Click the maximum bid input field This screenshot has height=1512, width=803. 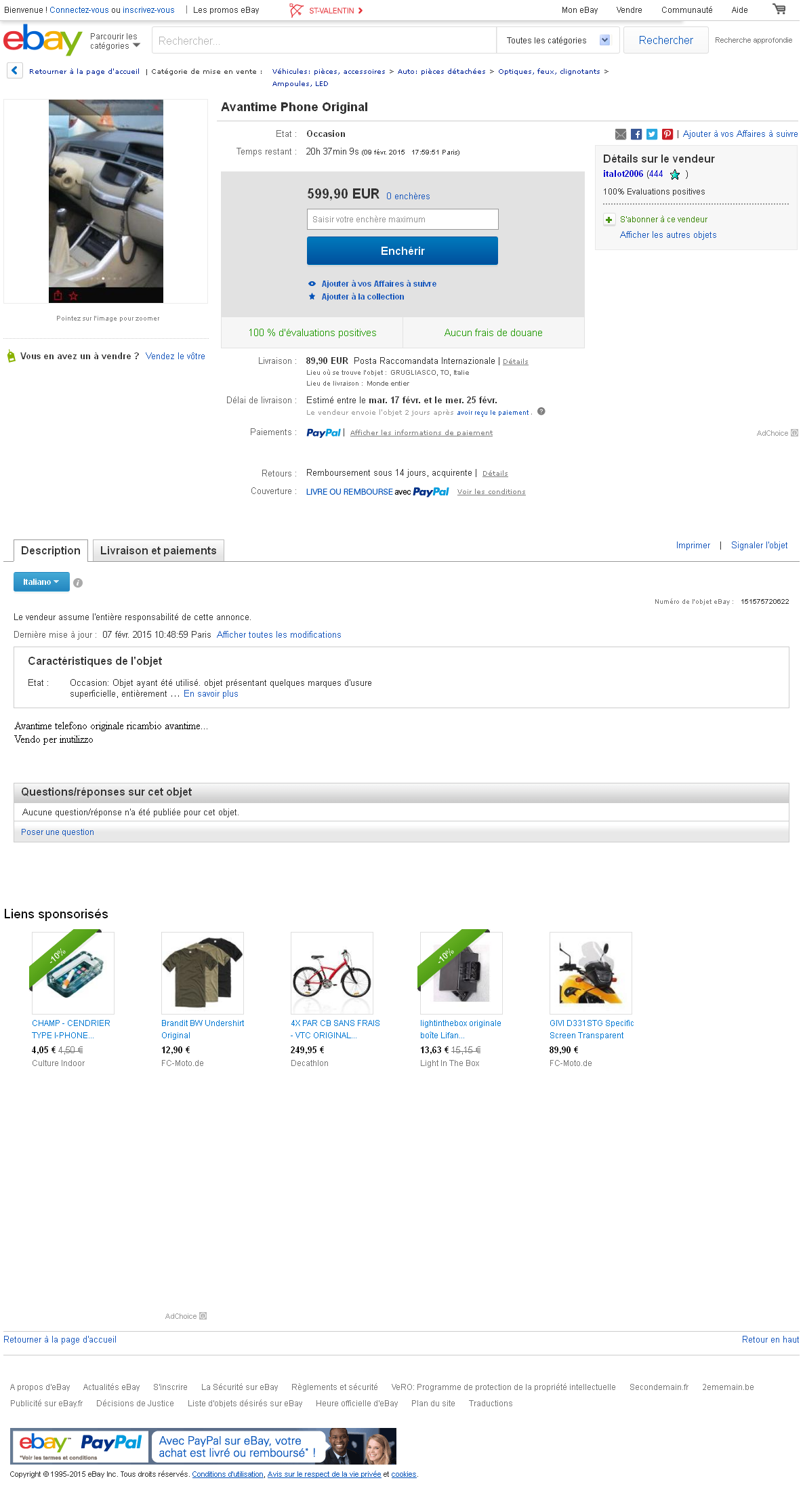coord(403,220)
